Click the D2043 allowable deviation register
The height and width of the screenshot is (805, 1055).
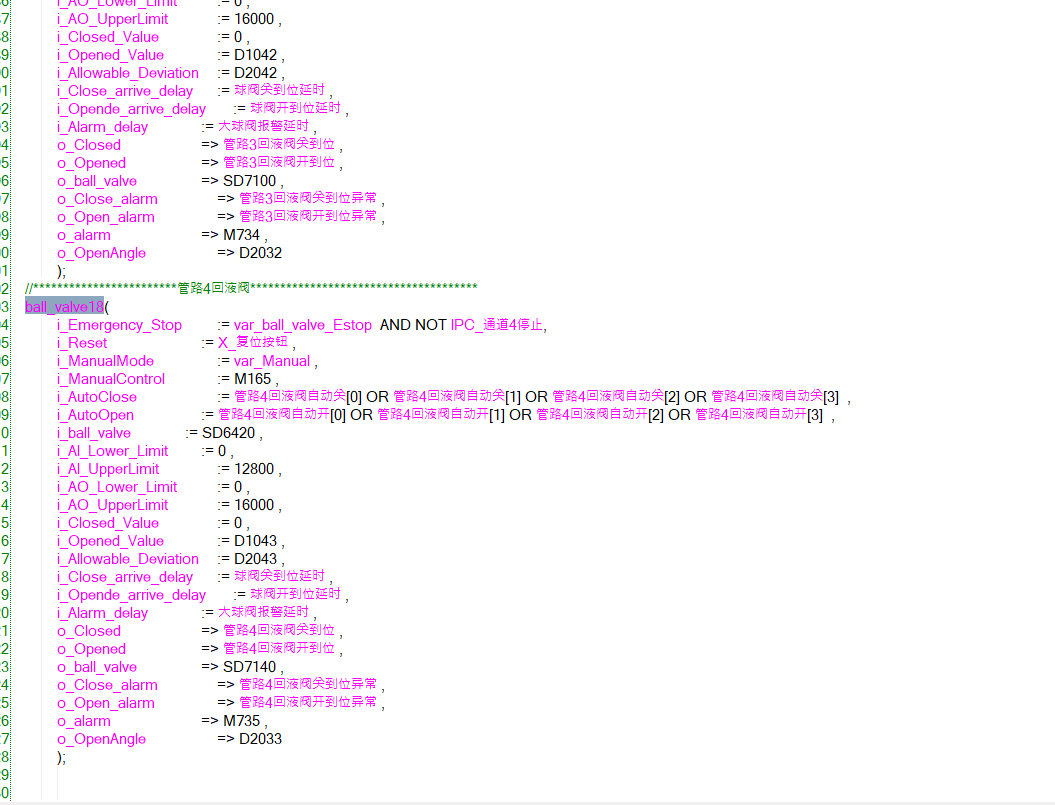pos(255,559)
